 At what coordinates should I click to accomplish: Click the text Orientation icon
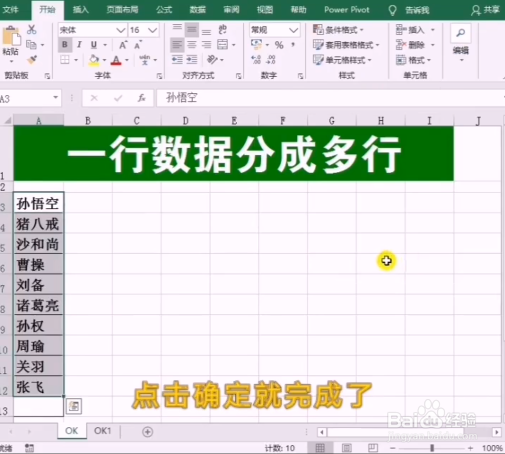pos(212,60)
